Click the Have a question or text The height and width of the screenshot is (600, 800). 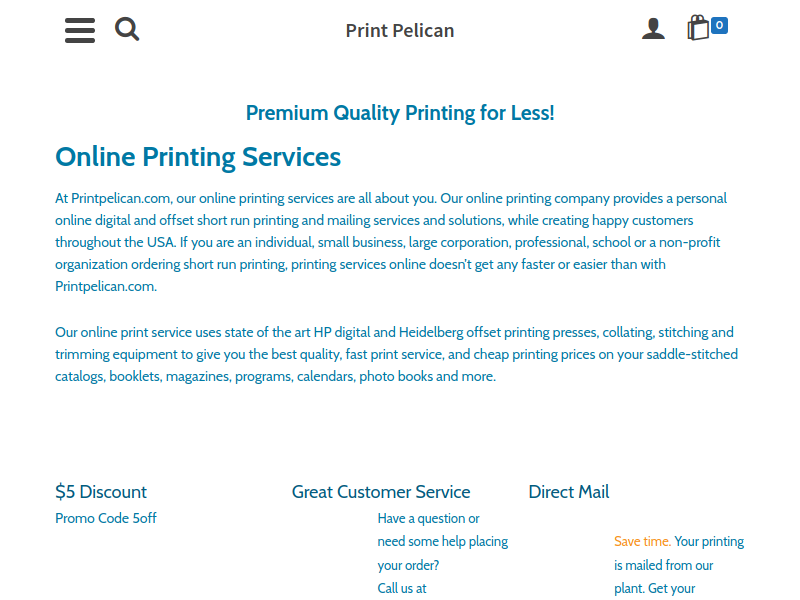(x=429, y=518)
